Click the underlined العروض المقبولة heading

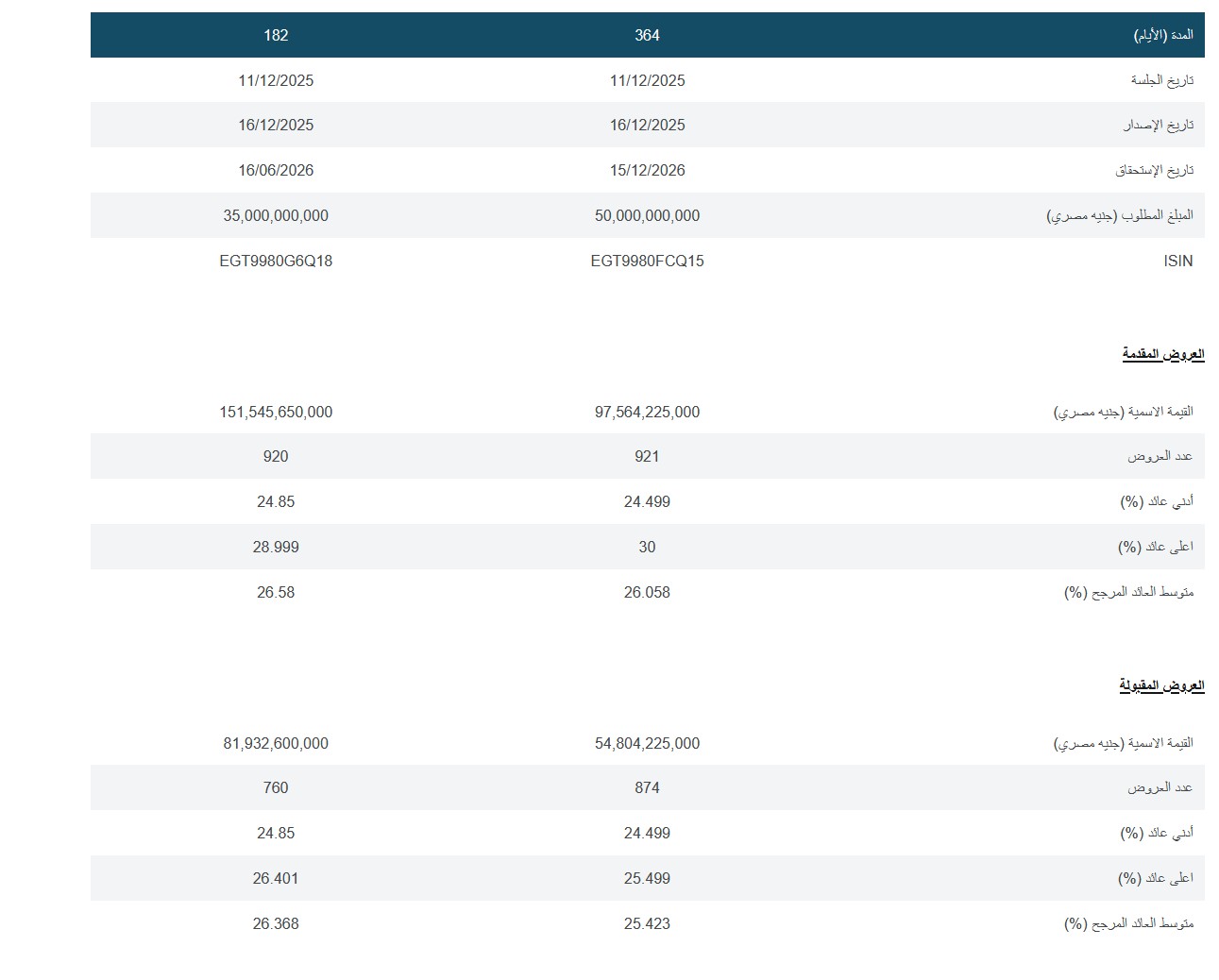tap(1161, 685)
